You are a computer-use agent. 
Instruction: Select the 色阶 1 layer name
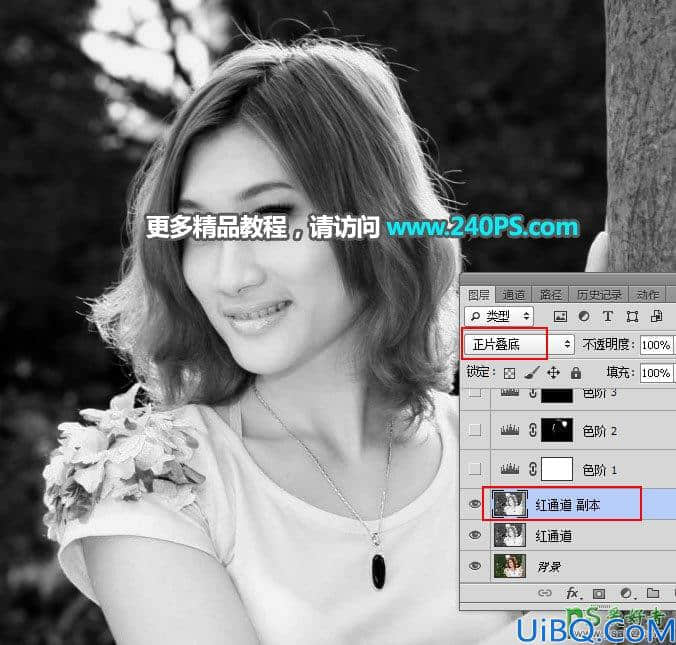[x=600, y=470]
